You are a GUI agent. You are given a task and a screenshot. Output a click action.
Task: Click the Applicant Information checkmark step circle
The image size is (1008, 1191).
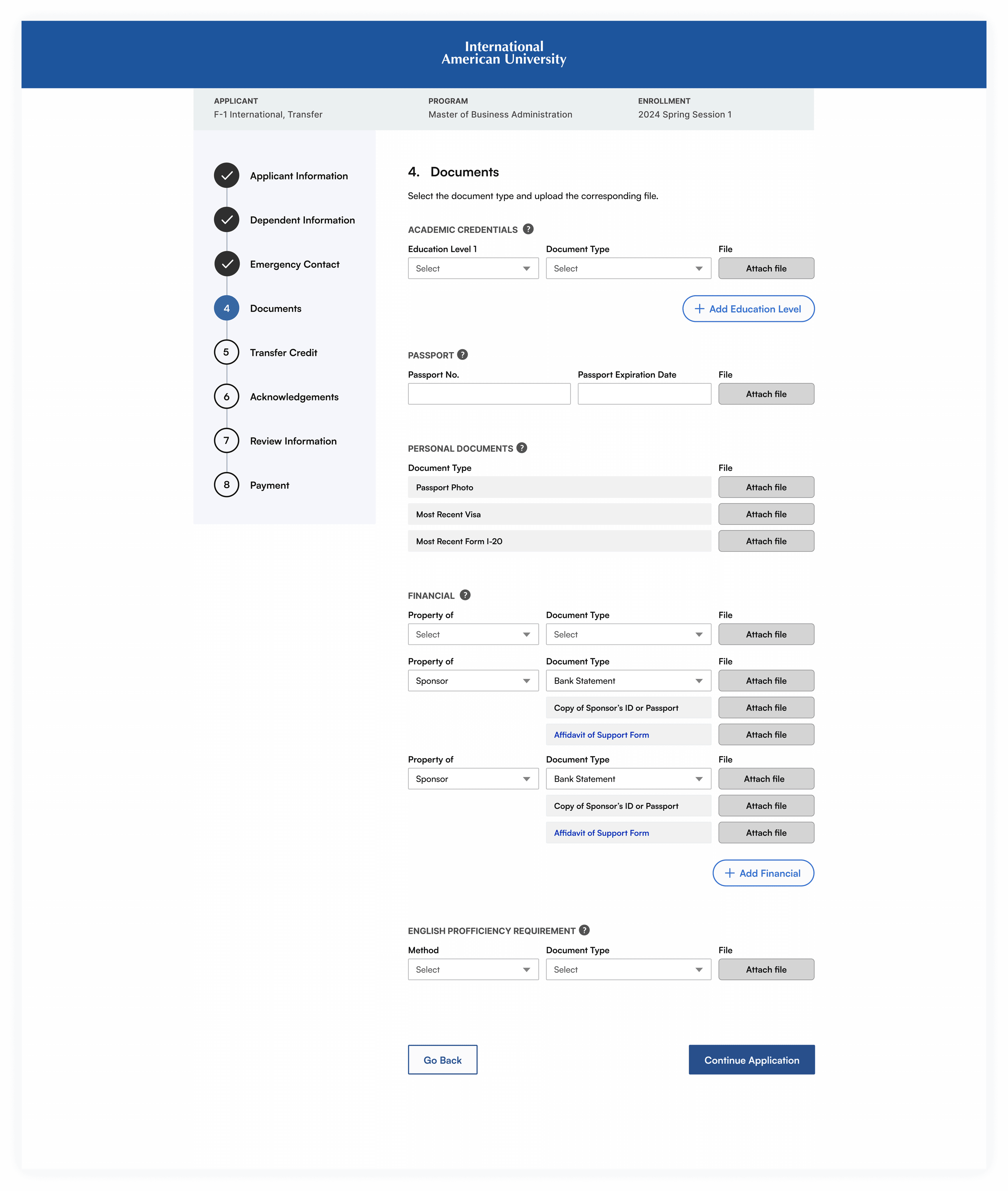[227, 175]
